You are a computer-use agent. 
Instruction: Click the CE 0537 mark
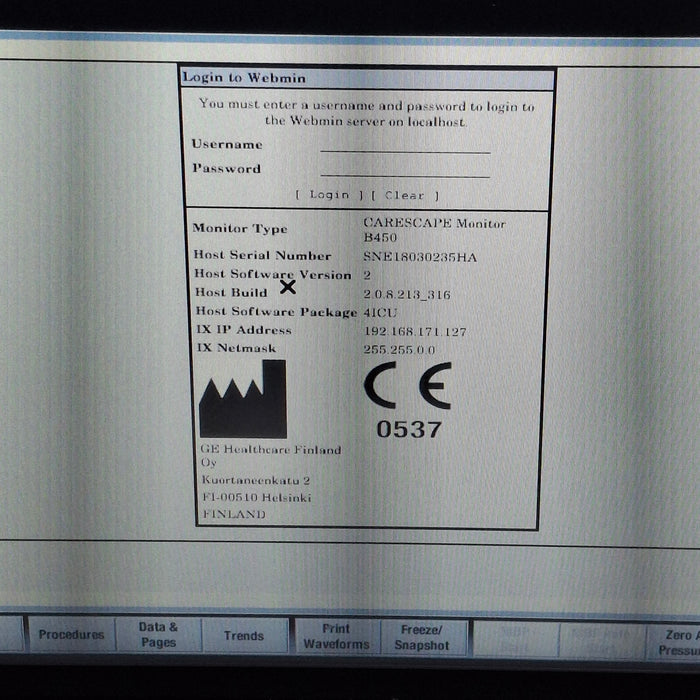pyautogui.click(x=408, y=400)
